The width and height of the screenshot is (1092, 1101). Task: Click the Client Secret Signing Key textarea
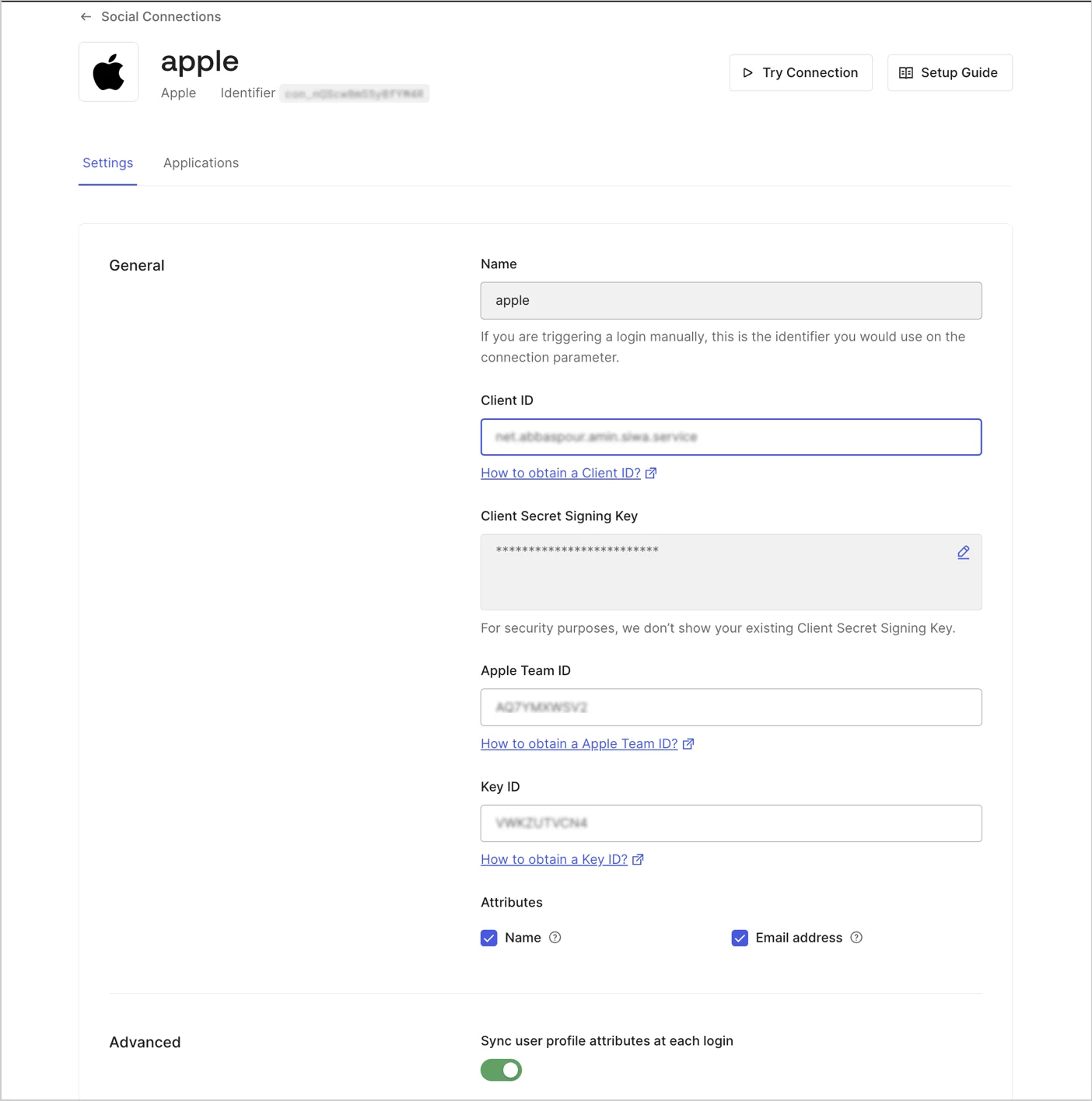(x=731, y=571)
